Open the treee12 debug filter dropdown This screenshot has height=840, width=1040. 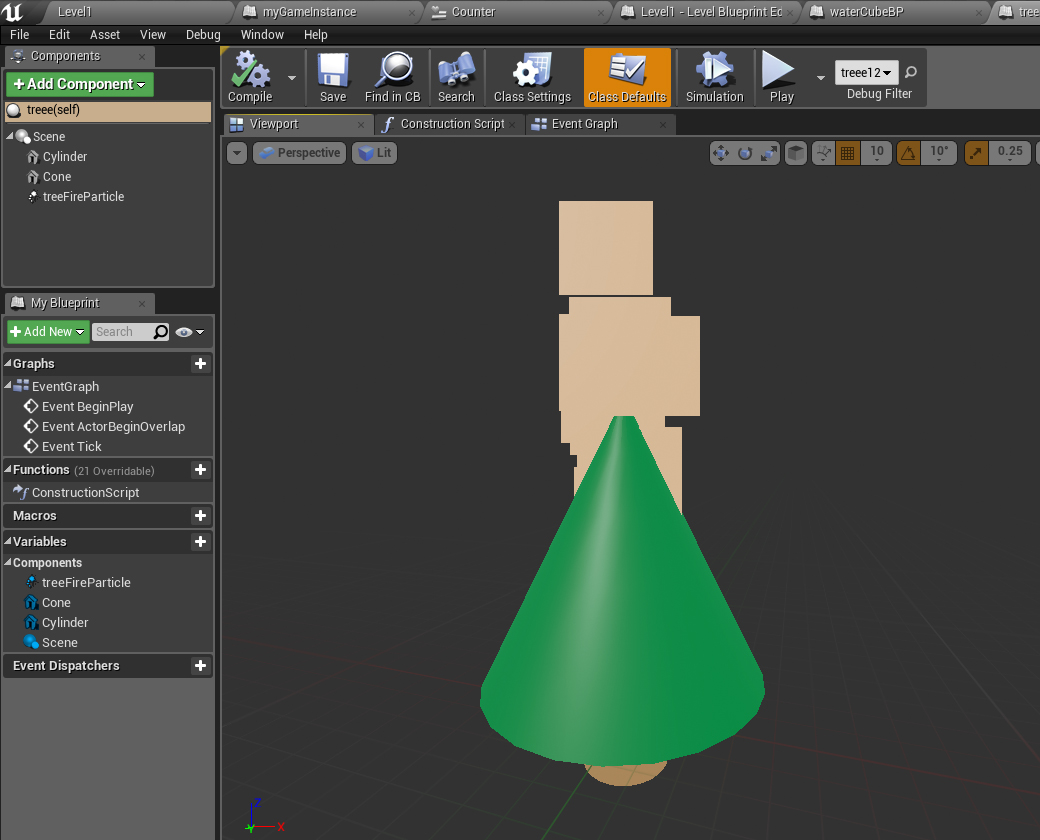click(x=866, y=73)
